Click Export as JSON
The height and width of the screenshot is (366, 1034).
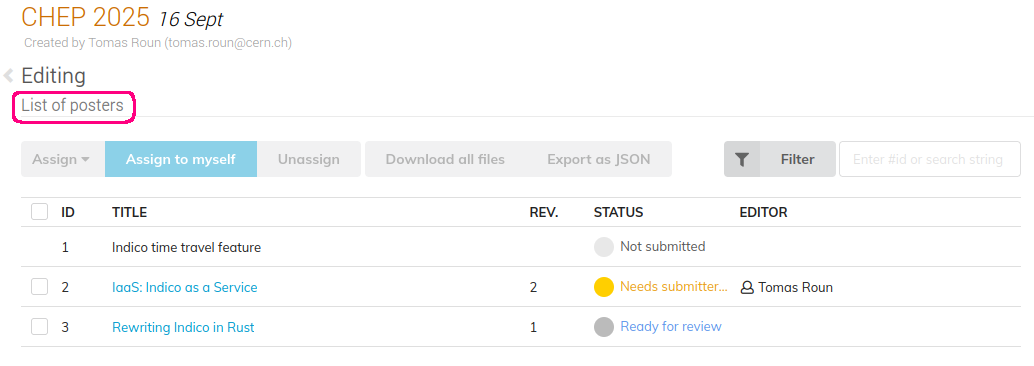coord(599,159)
